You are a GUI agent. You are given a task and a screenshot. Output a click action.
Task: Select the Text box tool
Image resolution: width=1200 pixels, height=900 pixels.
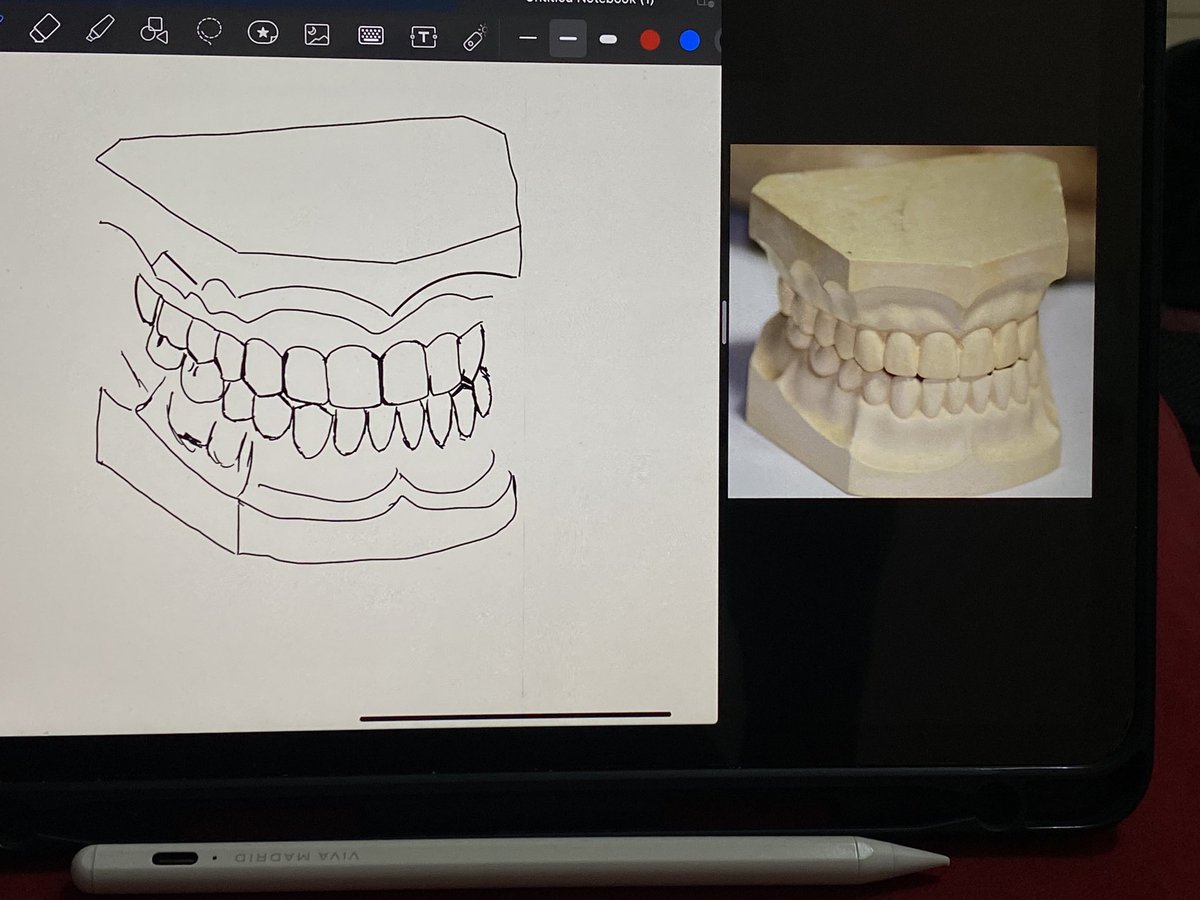[424, 37]
